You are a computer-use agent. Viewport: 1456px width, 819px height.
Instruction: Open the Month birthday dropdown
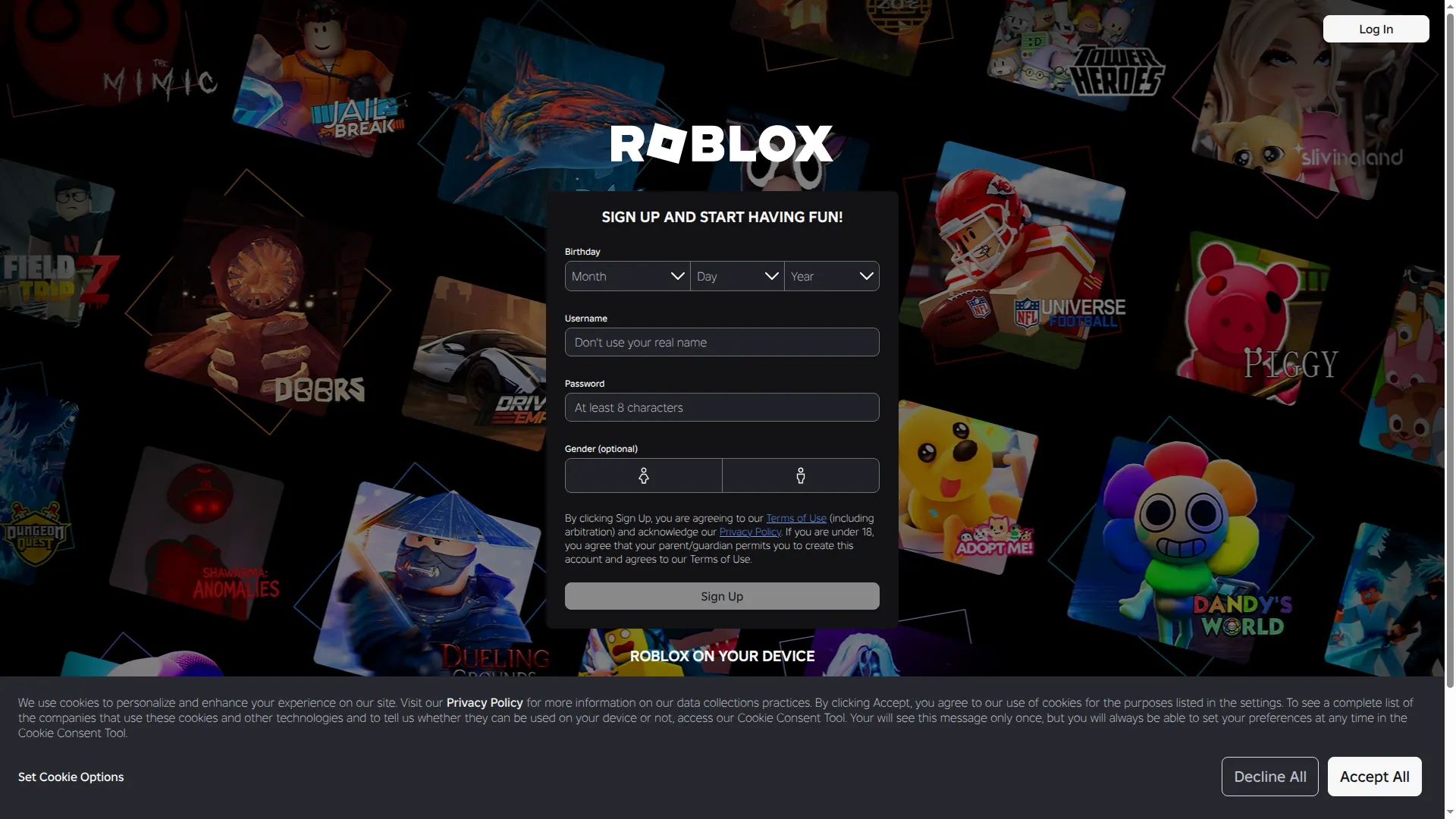[627, 276]
